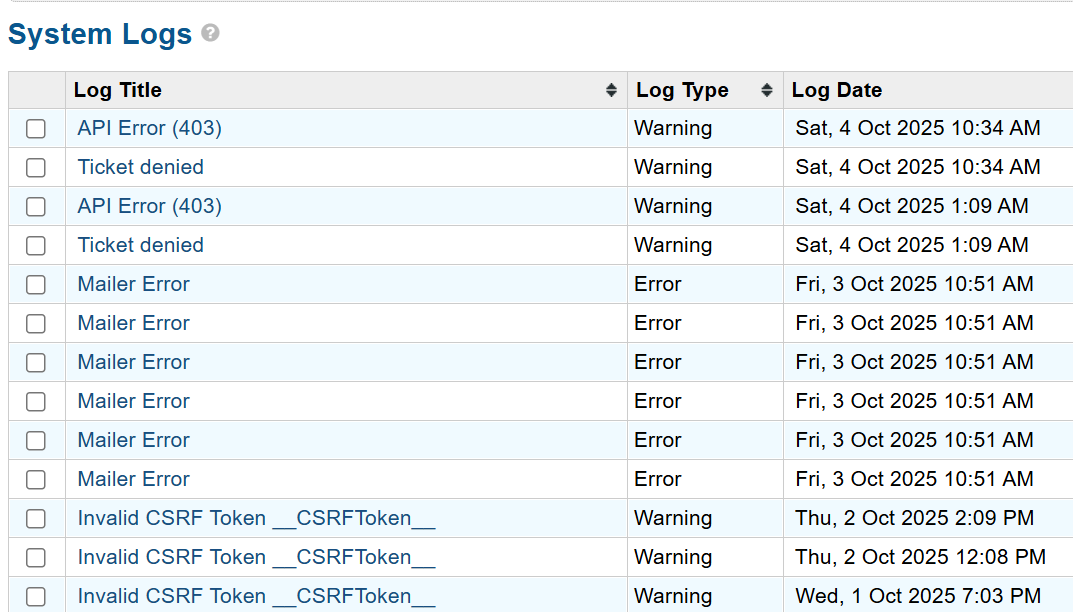Click the sort arrows in Log Title column

tap(611, 90)
